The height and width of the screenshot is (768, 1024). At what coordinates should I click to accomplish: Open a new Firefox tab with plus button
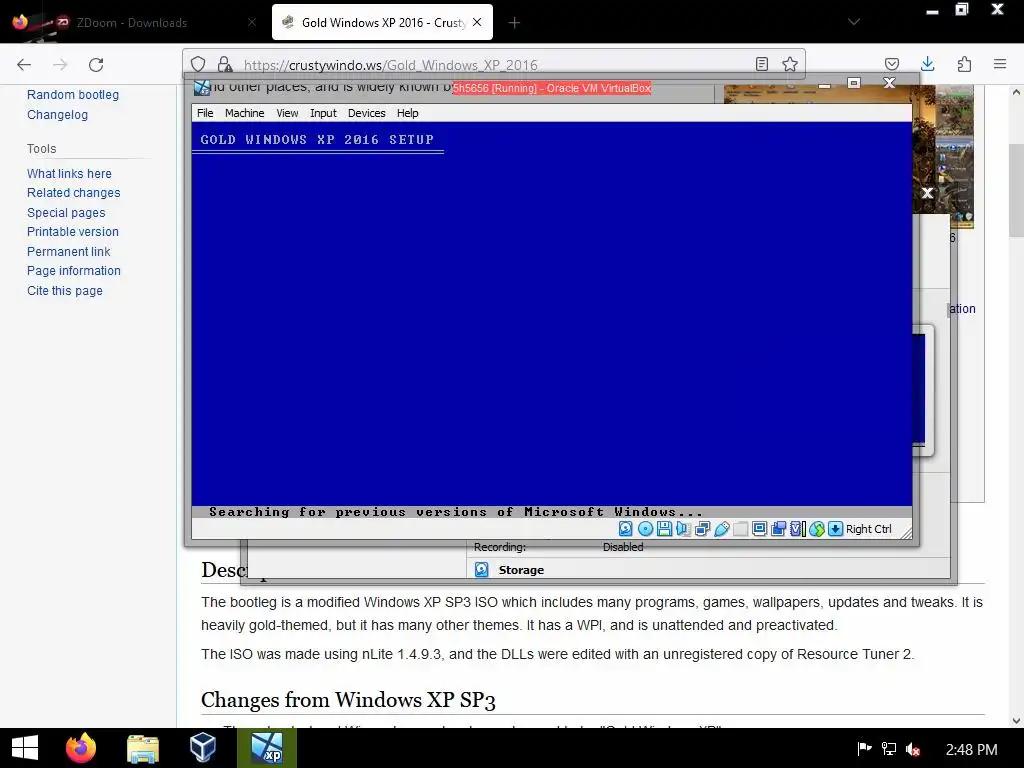pos(515,23)
